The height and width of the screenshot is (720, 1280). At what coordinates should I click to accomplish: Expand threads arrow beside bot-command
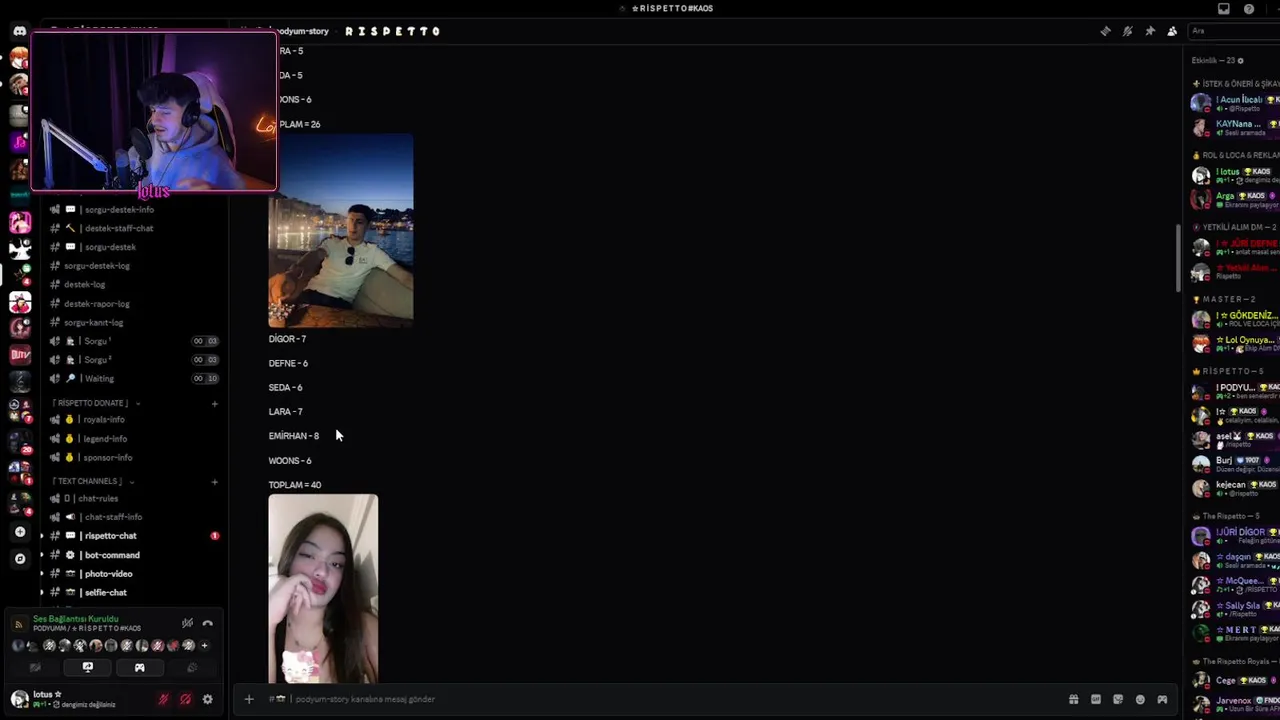coord(41,555)
